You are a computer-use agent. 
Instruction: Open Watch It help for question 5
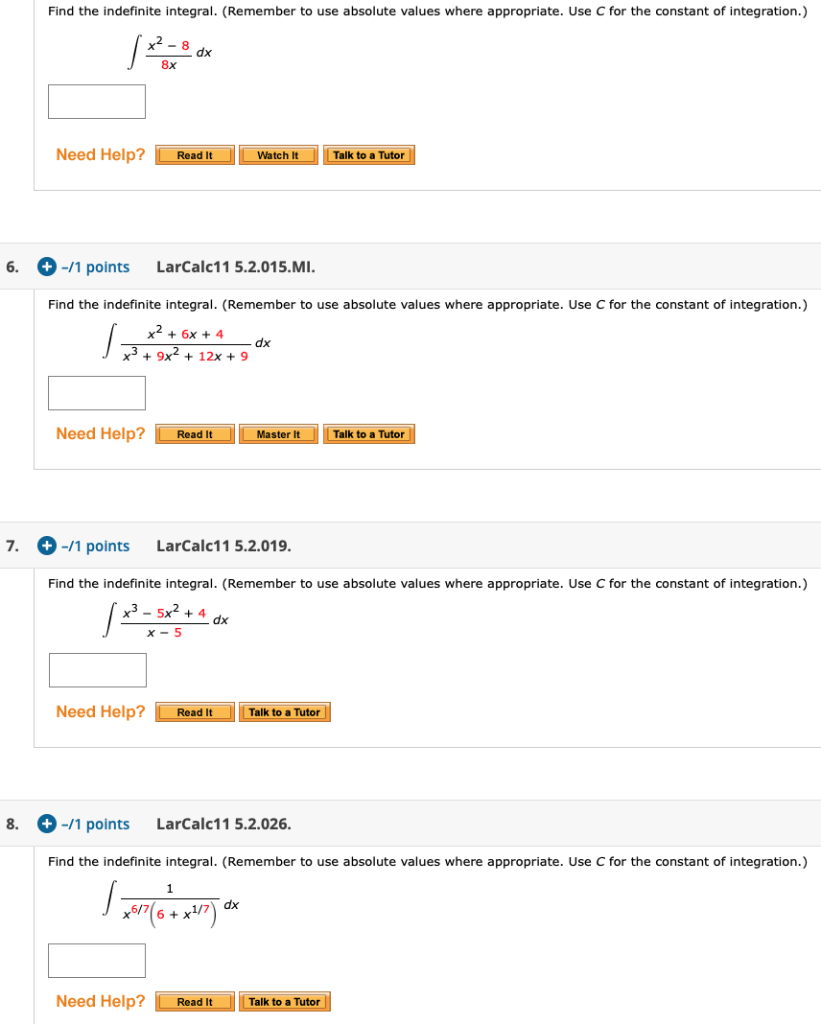click(x=278, y=154)
